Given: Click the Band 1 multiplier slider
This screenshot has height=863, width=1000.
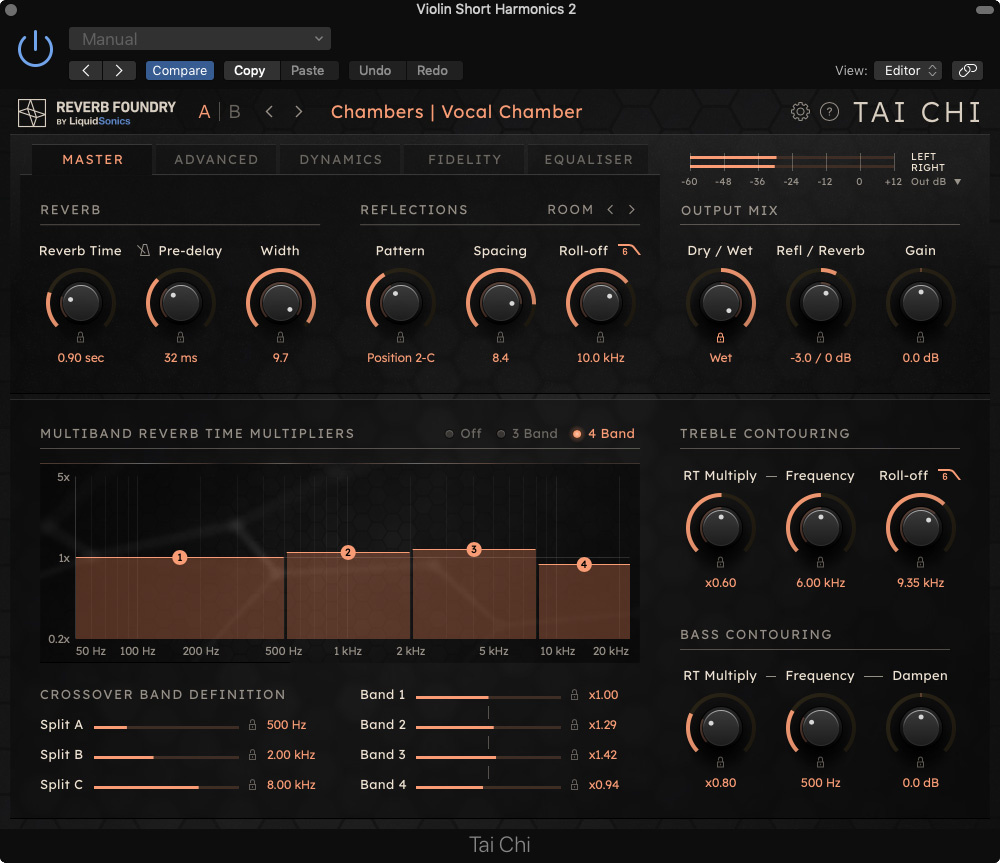Looking at the screenshot, I should click(x=489, y=697).
